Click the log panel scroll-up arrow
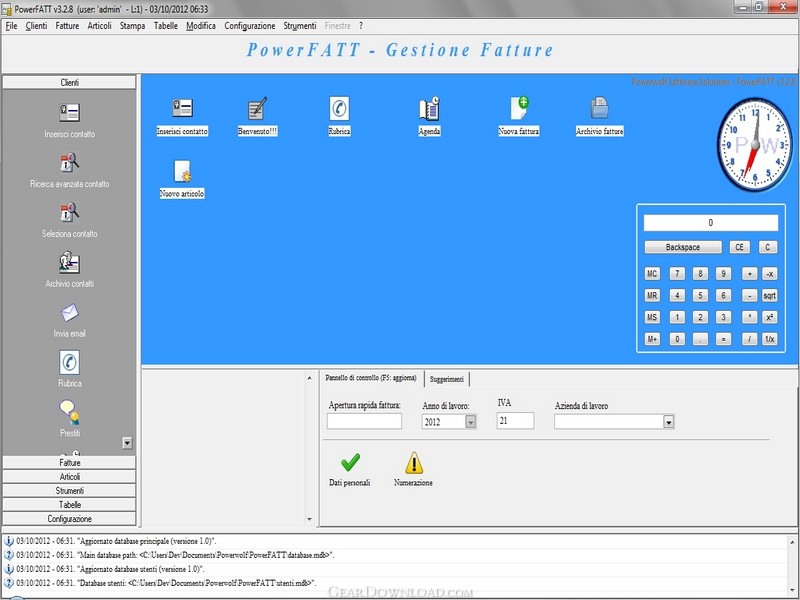Viewport: 800px width, 600px height. coord(792,542)
